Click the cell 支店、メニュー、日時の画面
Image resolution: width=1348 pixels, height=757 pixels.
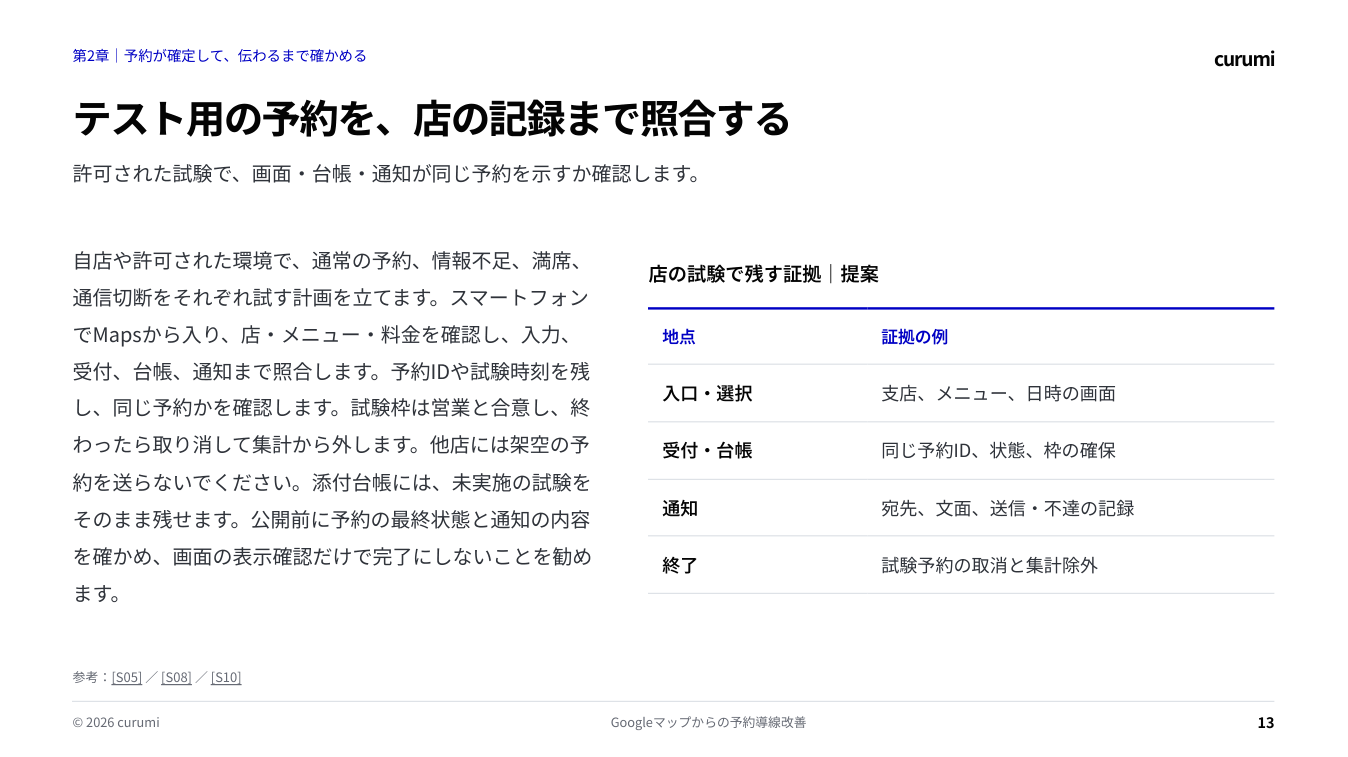998,394
